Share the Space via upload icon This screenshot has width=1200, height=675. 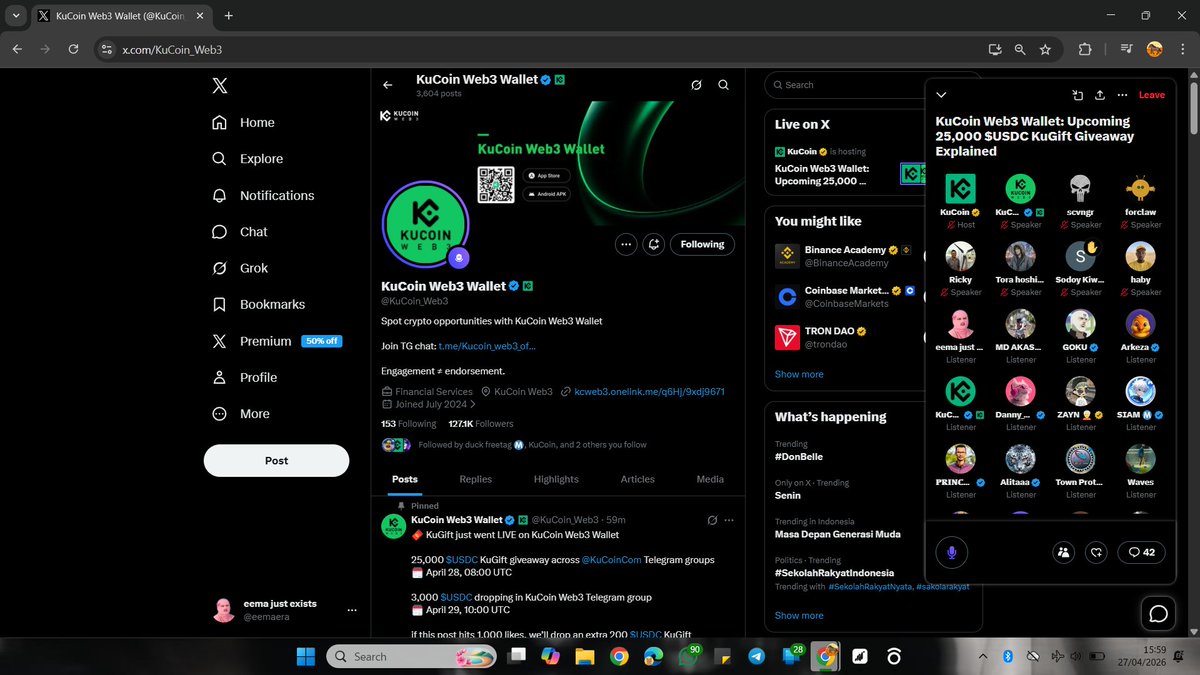(1100, 95)
